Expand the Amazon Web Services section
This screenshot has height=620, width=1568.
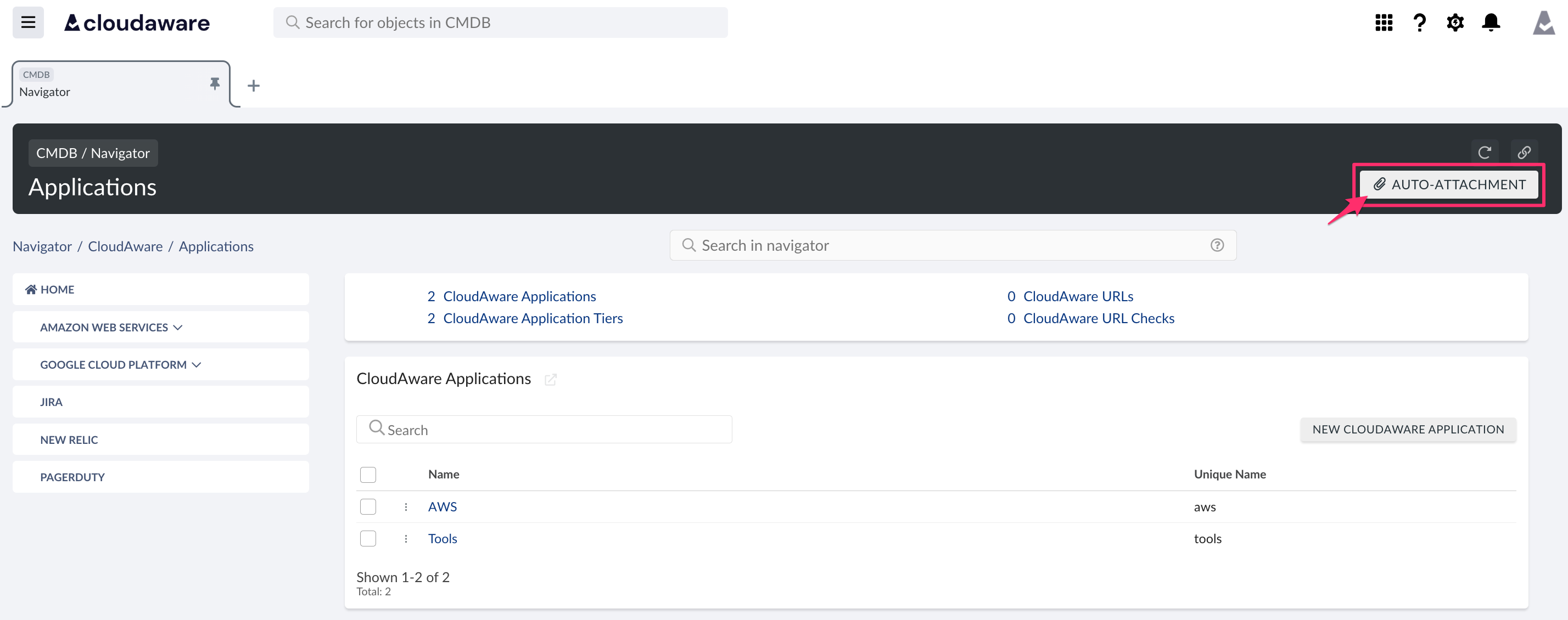tap(111, 328)
